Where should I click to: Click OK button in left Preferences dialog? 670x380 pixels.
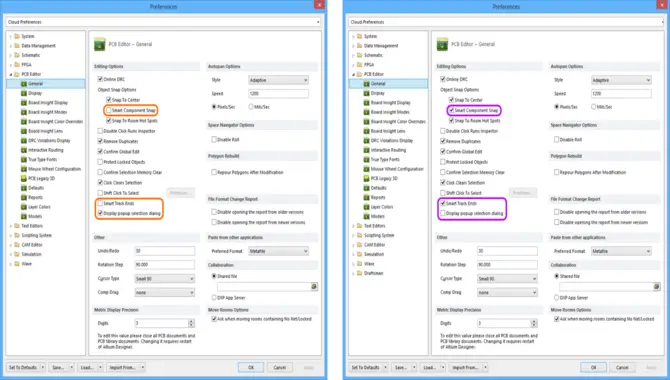coord(251,368)
